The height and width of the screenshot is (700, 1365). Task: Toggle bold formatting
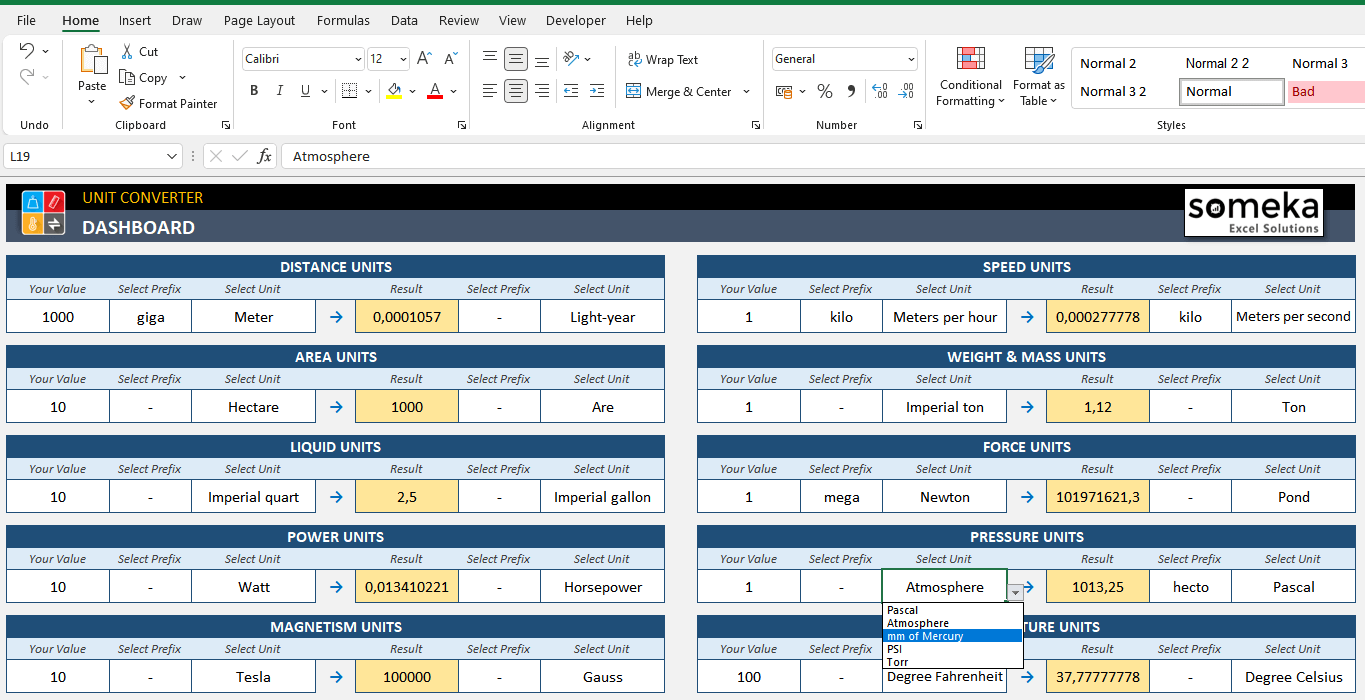(x=253, y=90)
